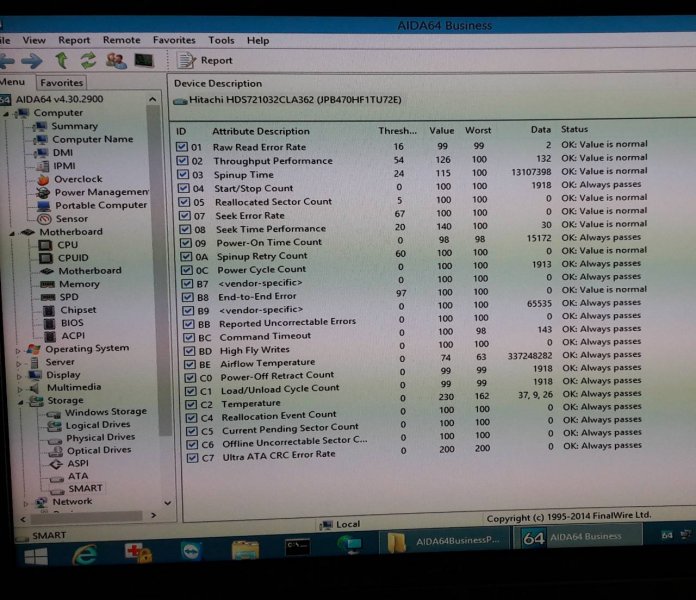Viewport: 696px width, 600px height.
Task: Open the users/remote icon in the toolbar
Action: [116, 62]
